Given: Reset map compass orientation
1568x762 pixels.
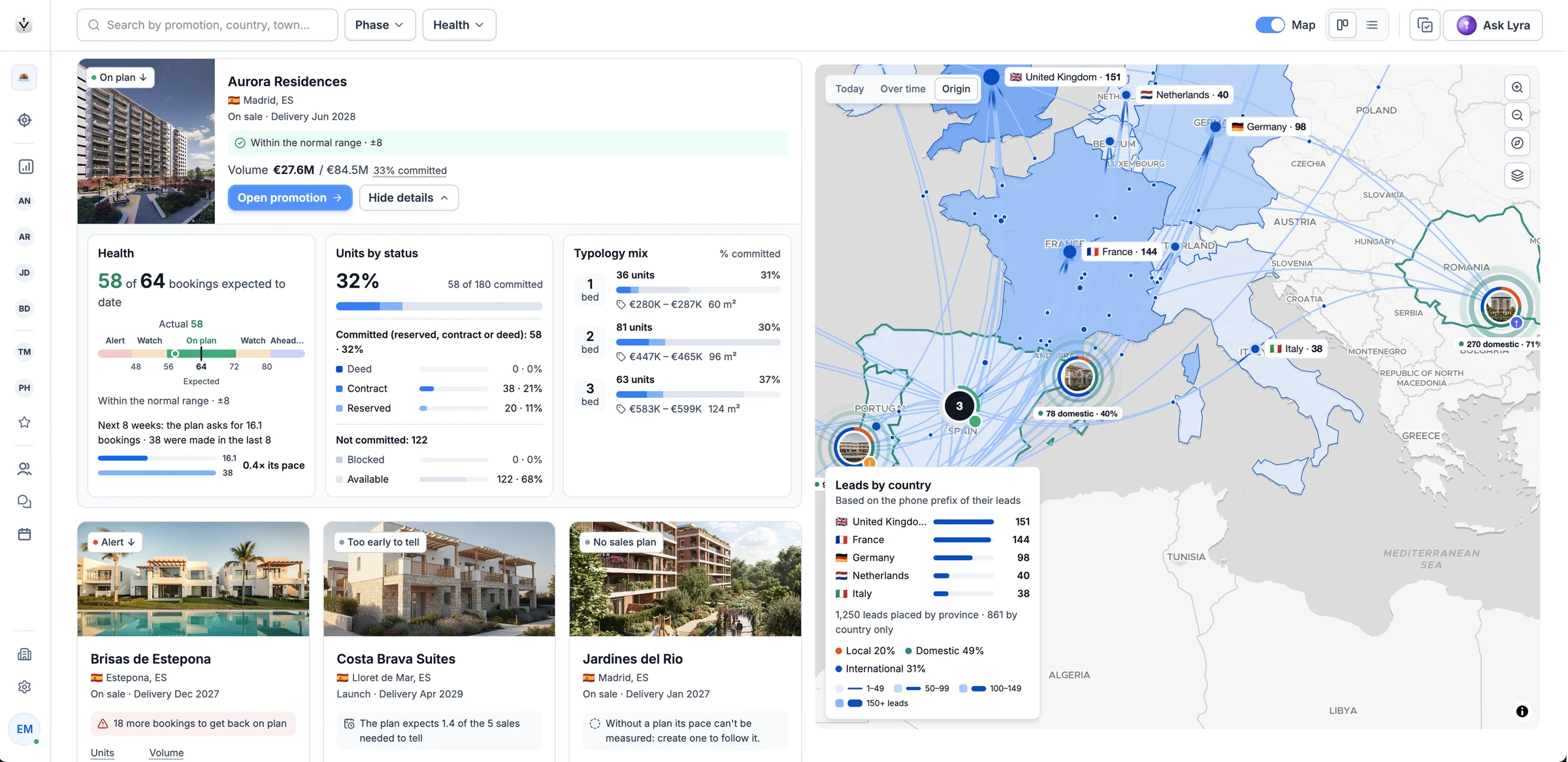Looking at the screenshot, I should pos(1517,143).
